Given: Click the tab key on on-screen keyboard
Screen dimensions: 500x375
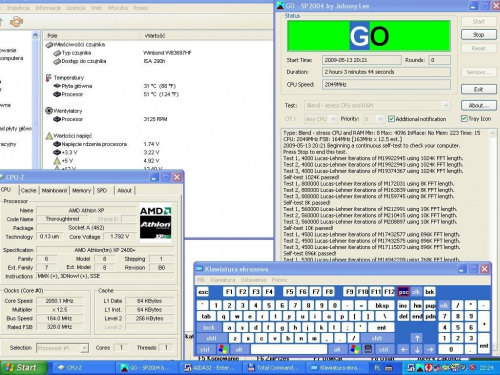Looking at the screenshot, I should coord(206,316).
